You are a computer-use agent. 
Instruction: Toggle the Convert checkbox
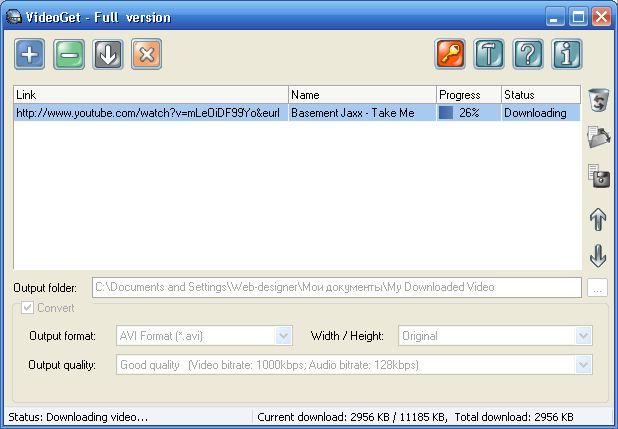pos(28,308)
